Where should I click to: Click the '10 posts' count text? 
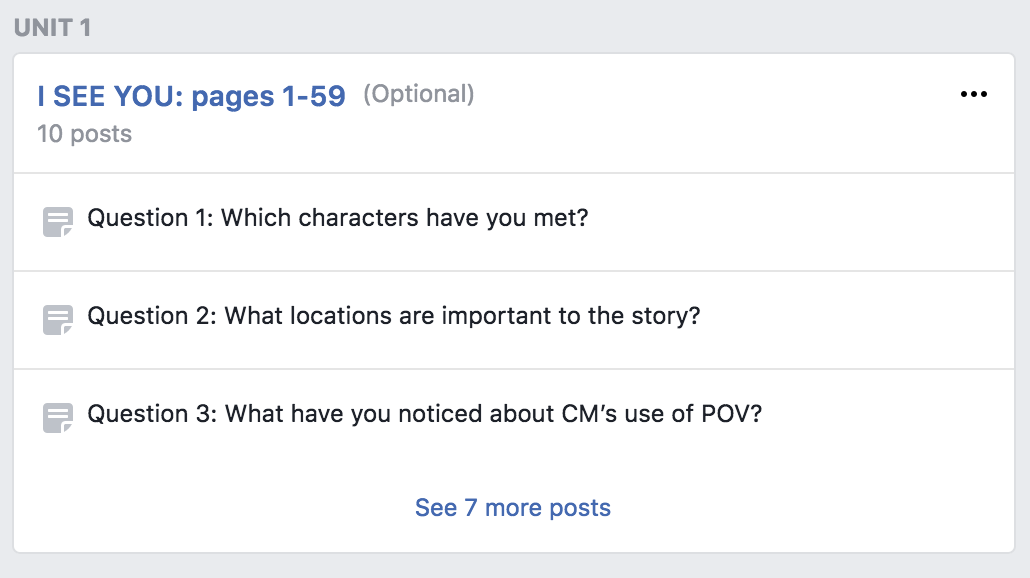tap(84, 134)
